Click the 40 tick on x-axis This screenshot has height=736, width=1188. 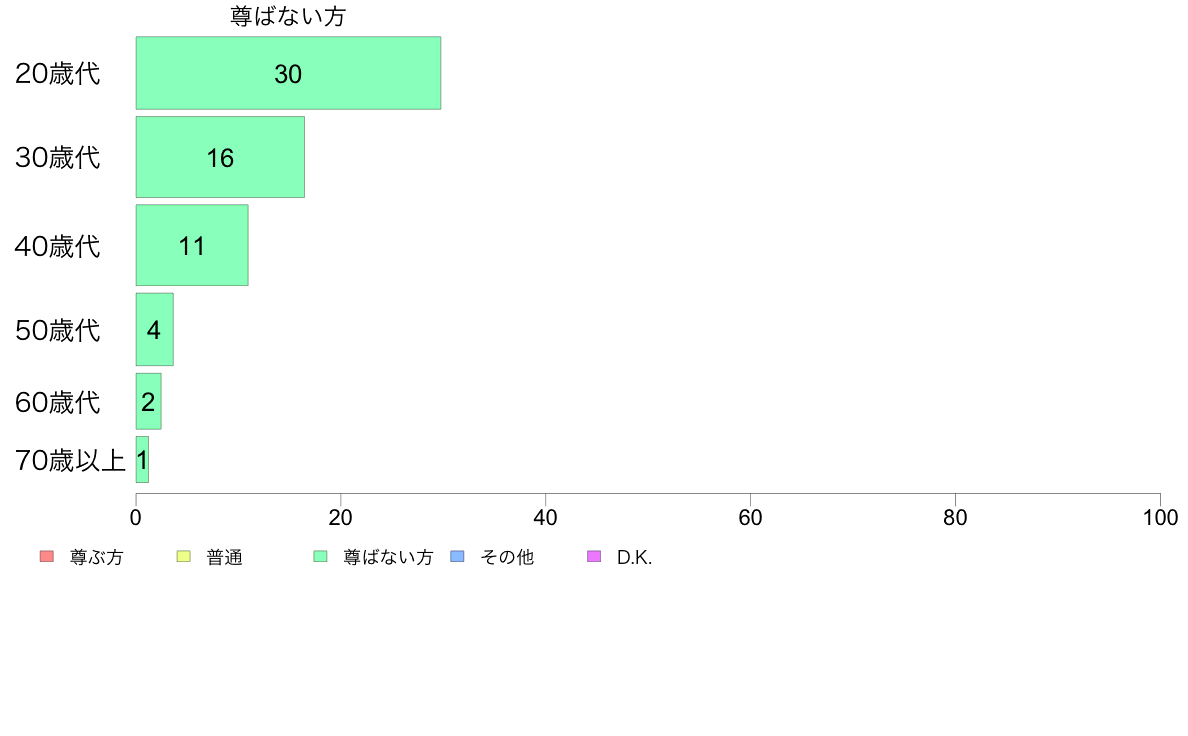tap(546, 518)
